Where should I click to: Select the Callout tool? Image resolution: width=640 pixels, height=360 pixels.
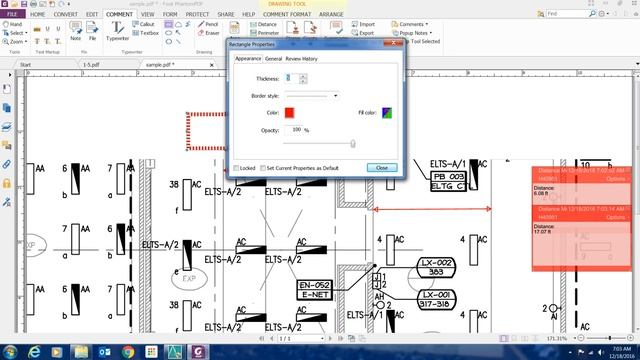tap(143, 24)
